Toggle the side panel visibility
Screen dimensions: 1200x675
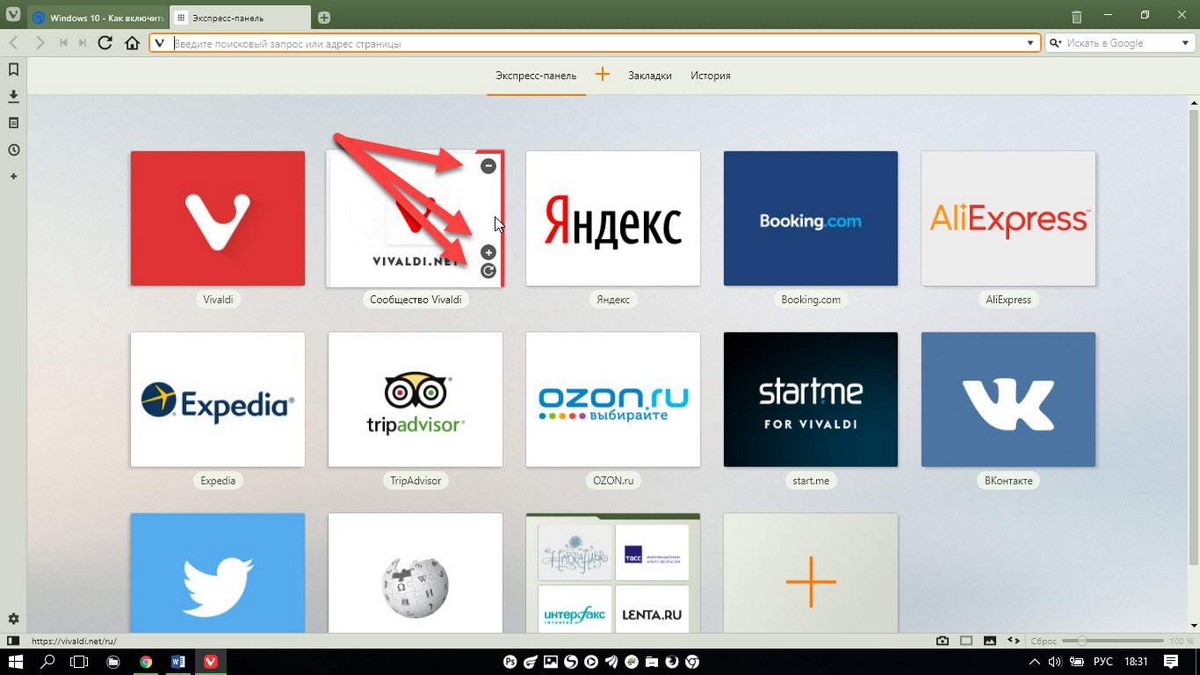point(12,640)
